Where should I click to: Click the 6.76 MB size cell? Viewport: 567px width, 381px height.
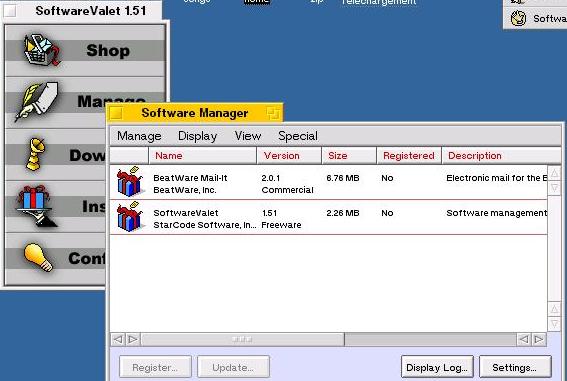343,178
